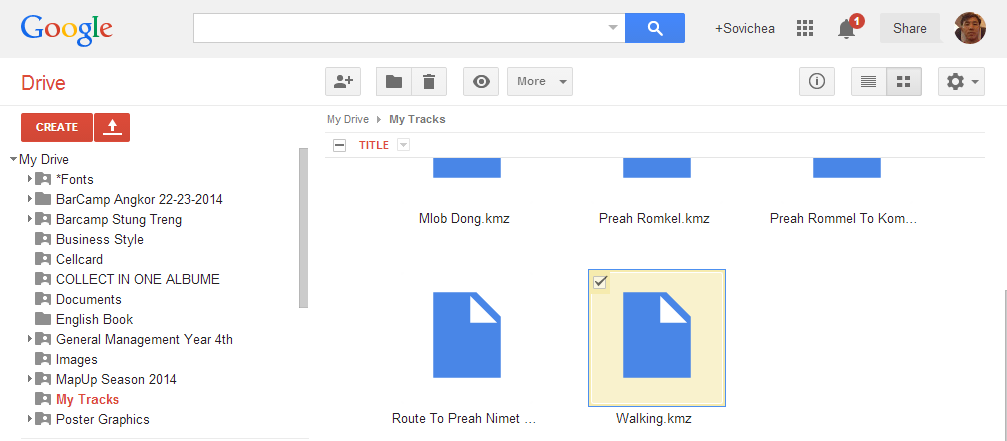
Task: Uncheck the Walking.kmz checkbox
Action: pyautogui.click(x=600, y=282)
